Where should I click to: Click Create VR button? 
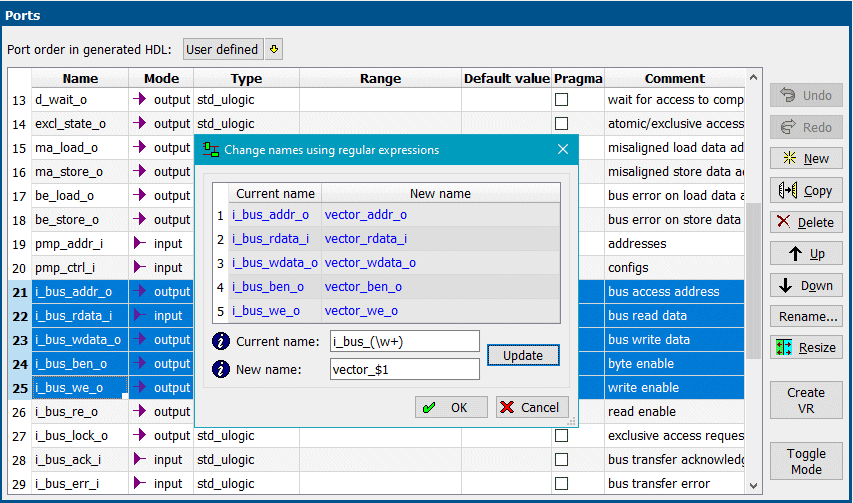pyautogui.click(x=806, y=400)
